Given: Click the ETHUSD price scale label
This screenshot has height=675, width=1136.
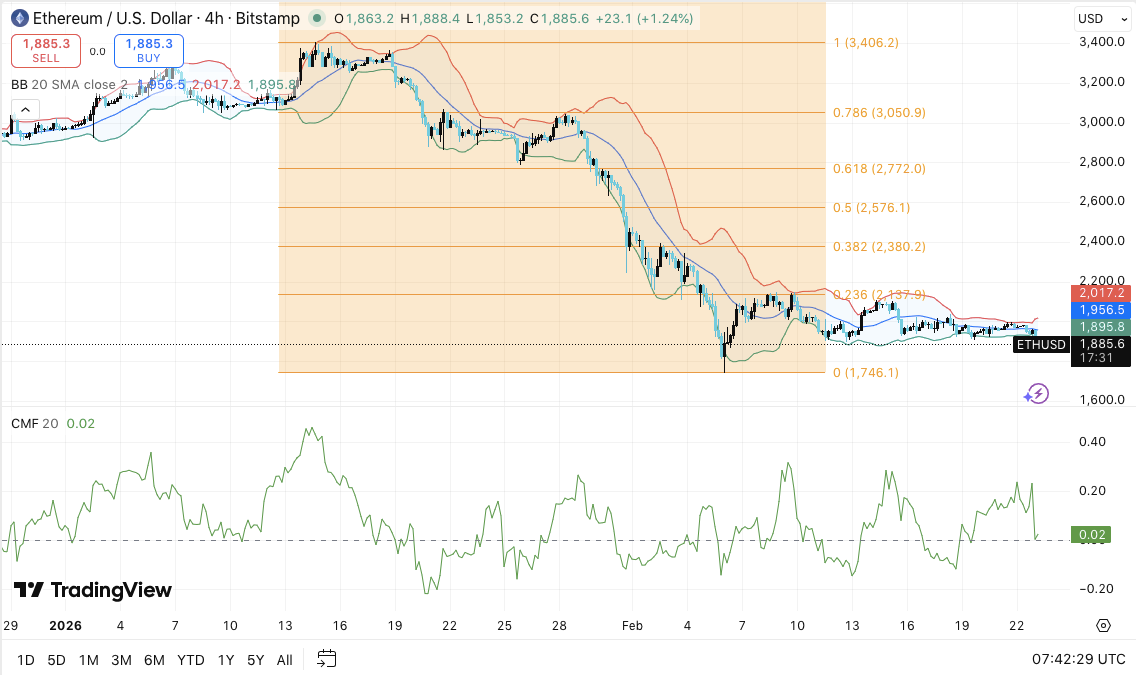Looking at the screenshot, I should coord(1041,345).
